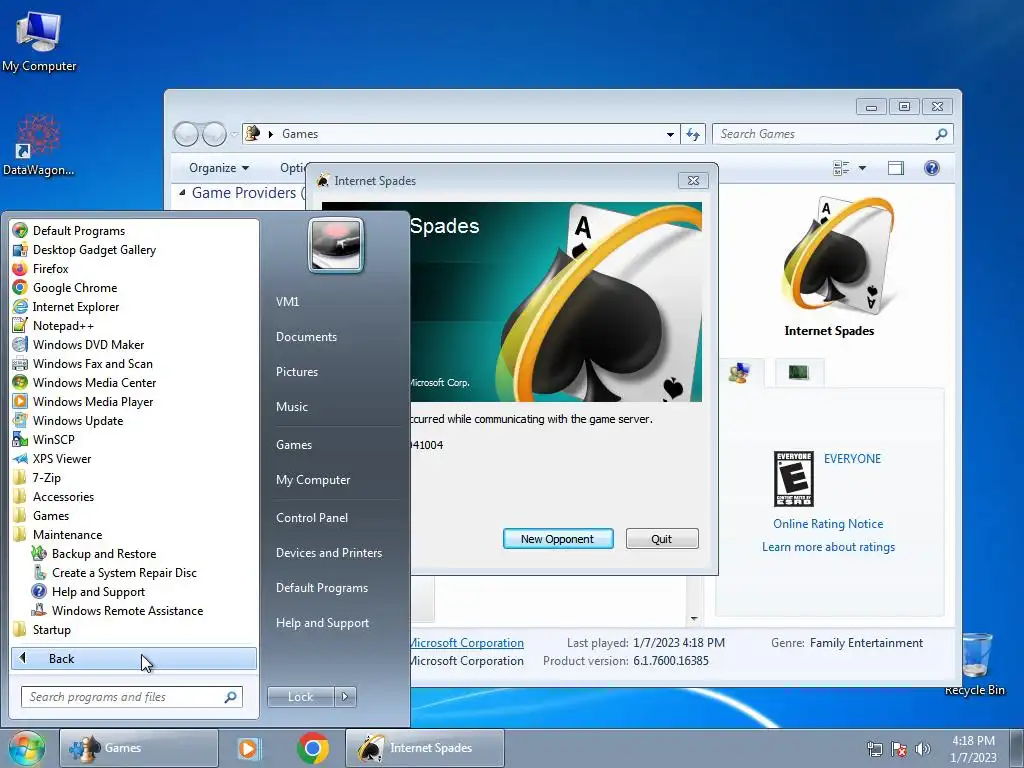The width and height of the screenshot is (1024, 768).
Task: Click Learn more about ratings link
Action: 828,547
